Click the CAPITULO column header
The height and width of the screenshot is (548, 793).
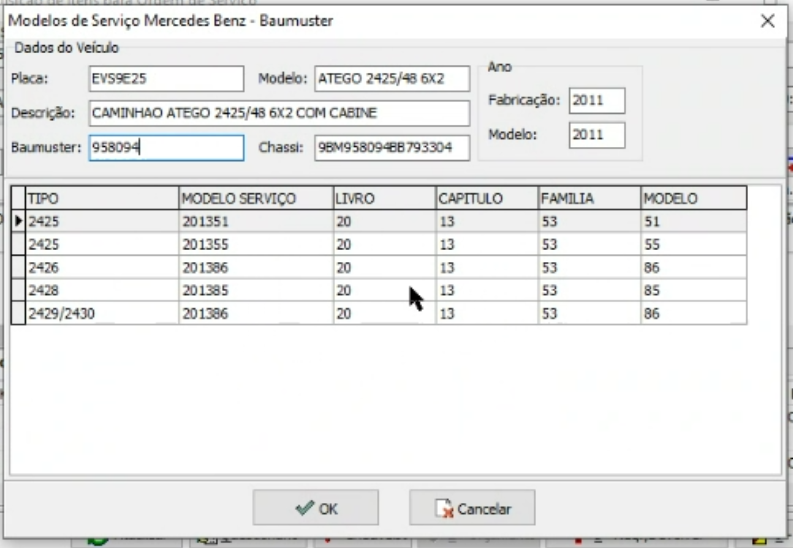pyautogui.click(x=487, y=198)
